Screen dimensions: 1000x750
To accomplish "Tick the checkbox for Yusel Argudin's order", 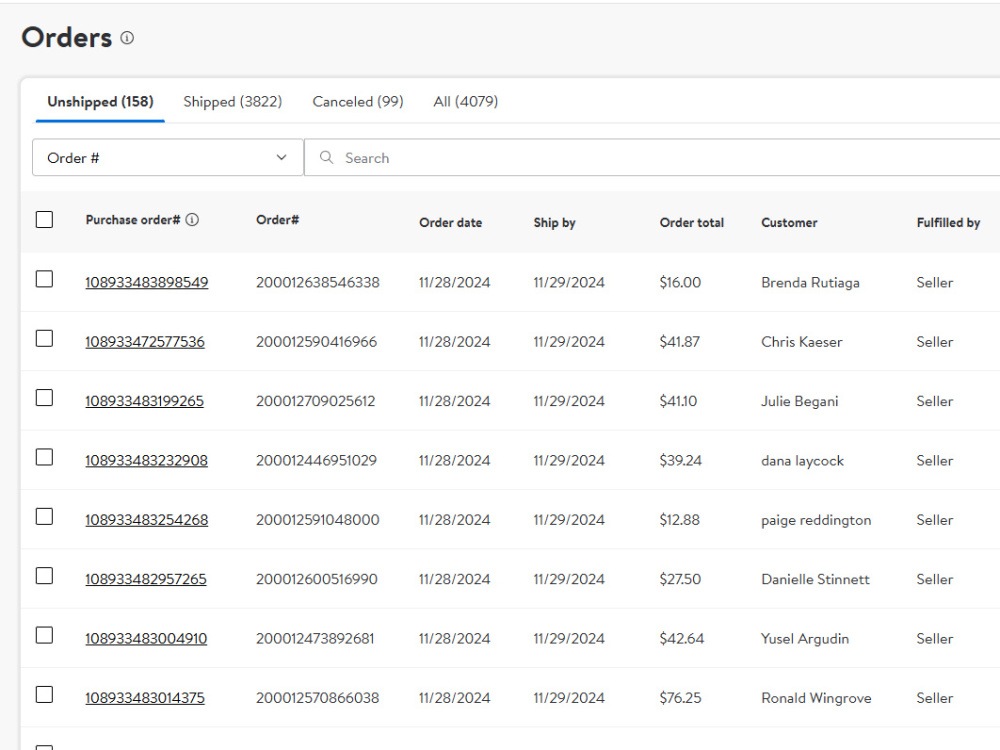I will (45, 635).
